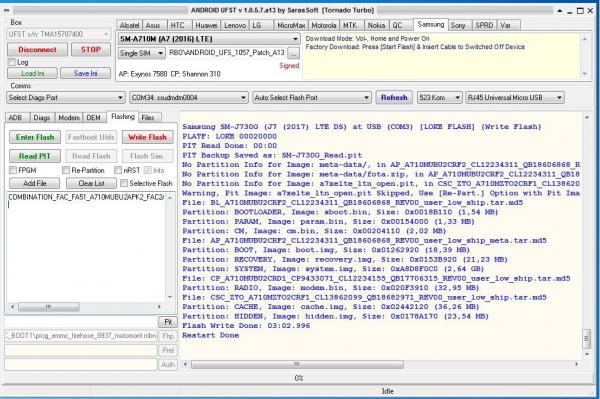Click the log scroll-right arrow

point(576,365)
